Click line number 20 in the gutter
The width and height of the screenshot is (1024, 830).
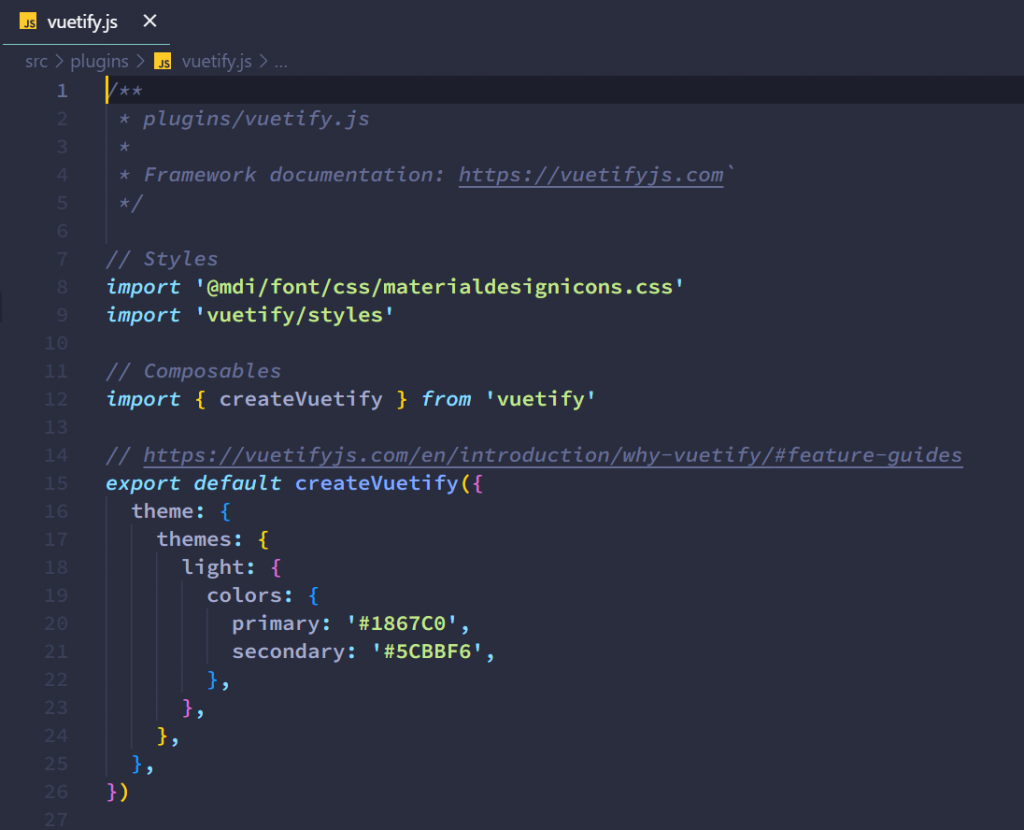pyautogui.click(x=56, y=624)
